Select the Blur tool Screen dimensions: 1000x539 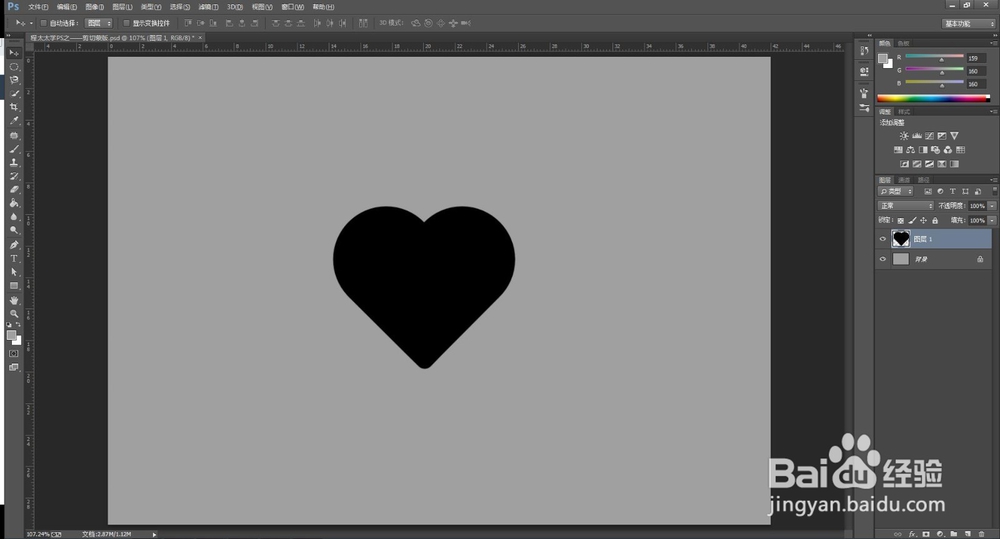click(14, 216)
